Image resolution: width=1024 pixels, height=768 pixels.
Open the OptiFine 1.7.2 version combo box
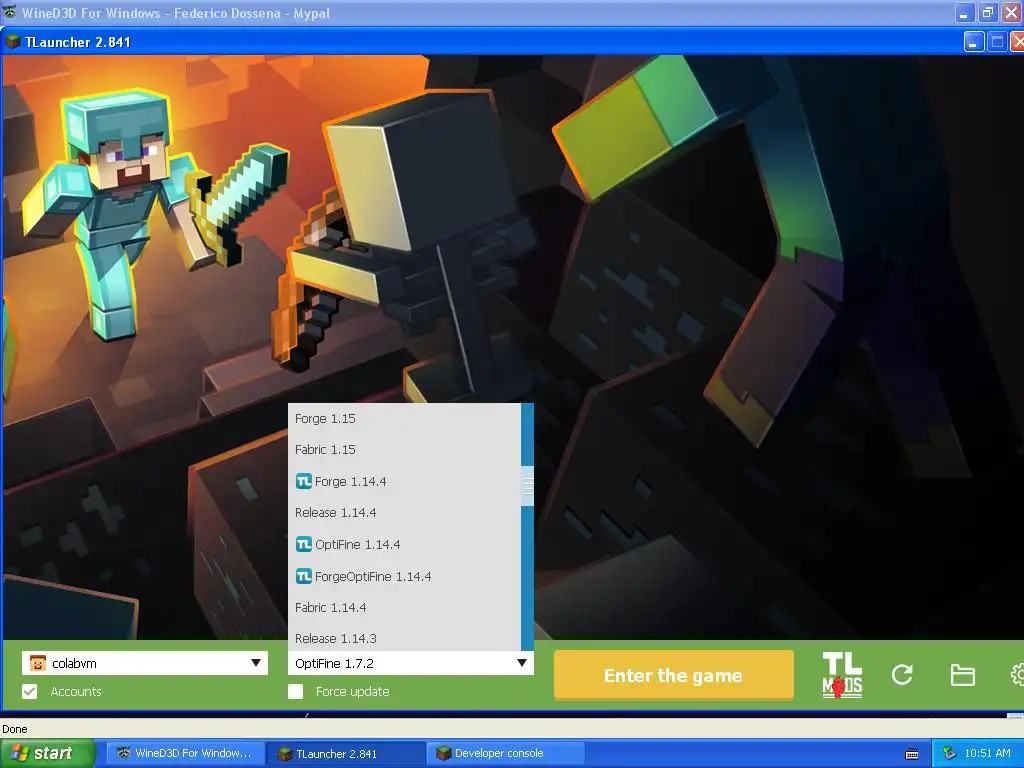pos(410,663)
